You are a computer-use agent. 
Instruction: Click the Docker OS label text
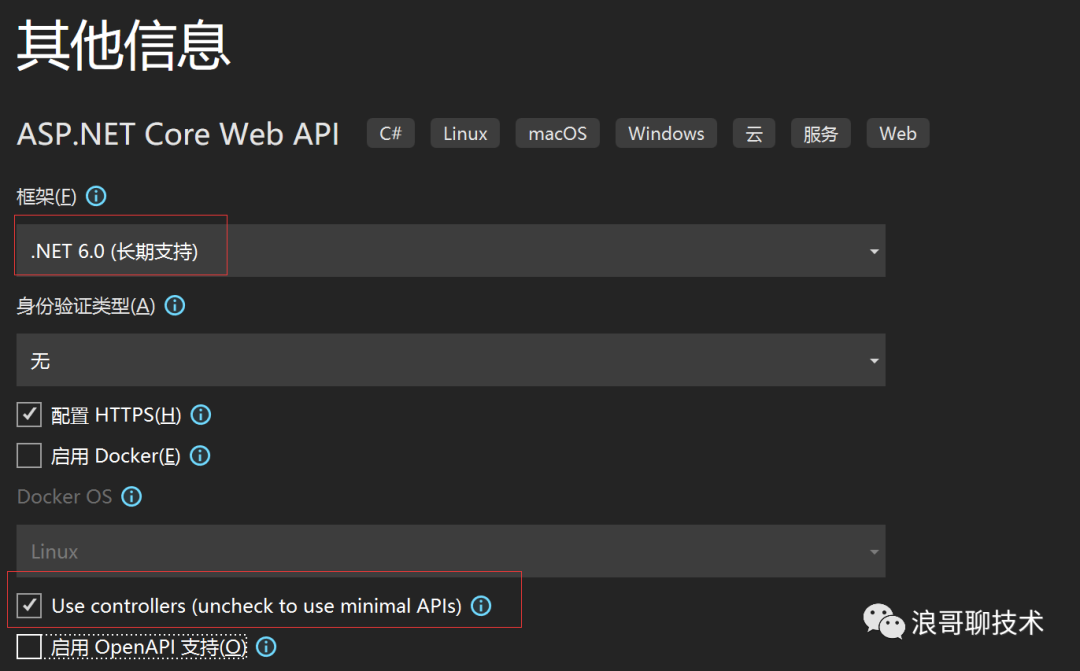64,497
